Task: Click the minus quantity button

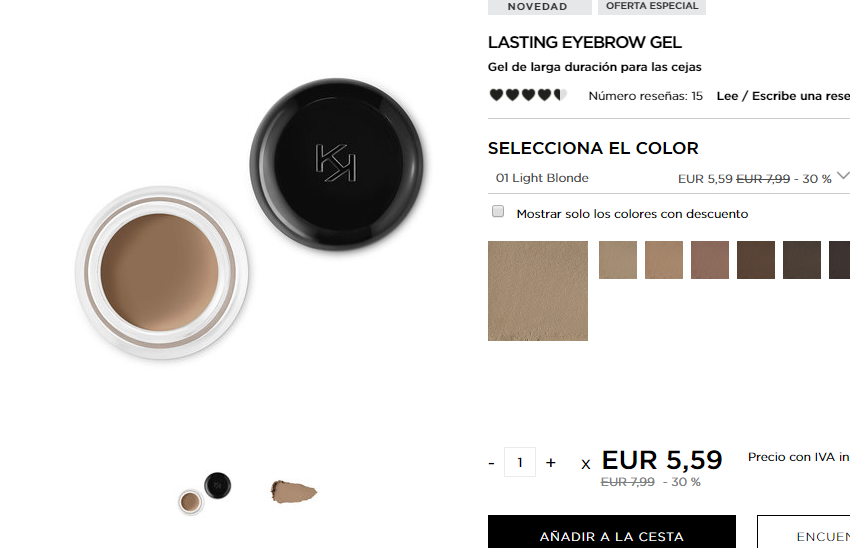Action: 491,463
